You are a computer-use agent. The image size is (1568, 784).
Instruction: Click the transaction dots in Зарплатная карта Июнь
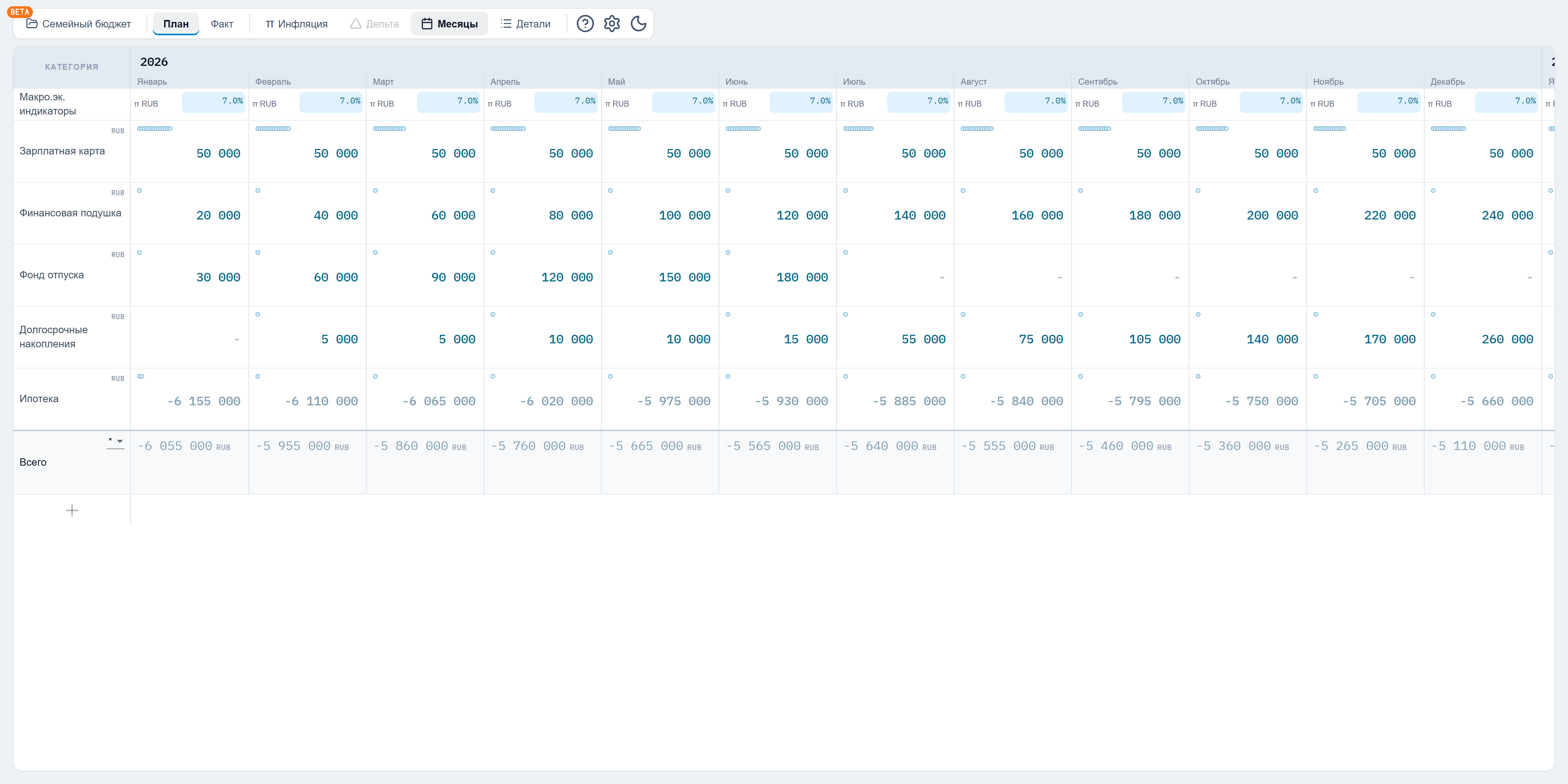(742, 129)
